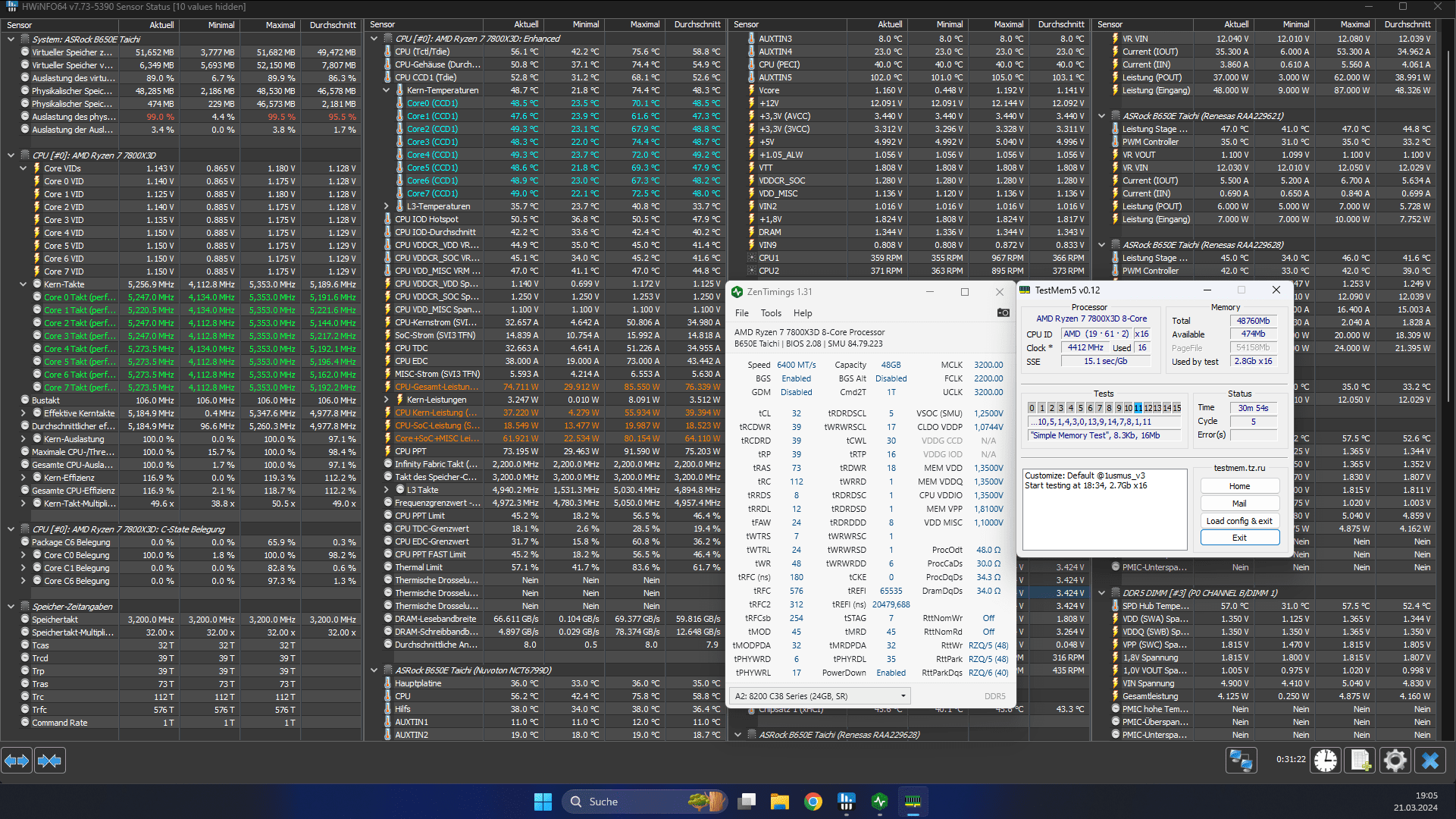
Task: Take ZenTimings screenshot with camera icon
Action: click(x=1003, y=312)
